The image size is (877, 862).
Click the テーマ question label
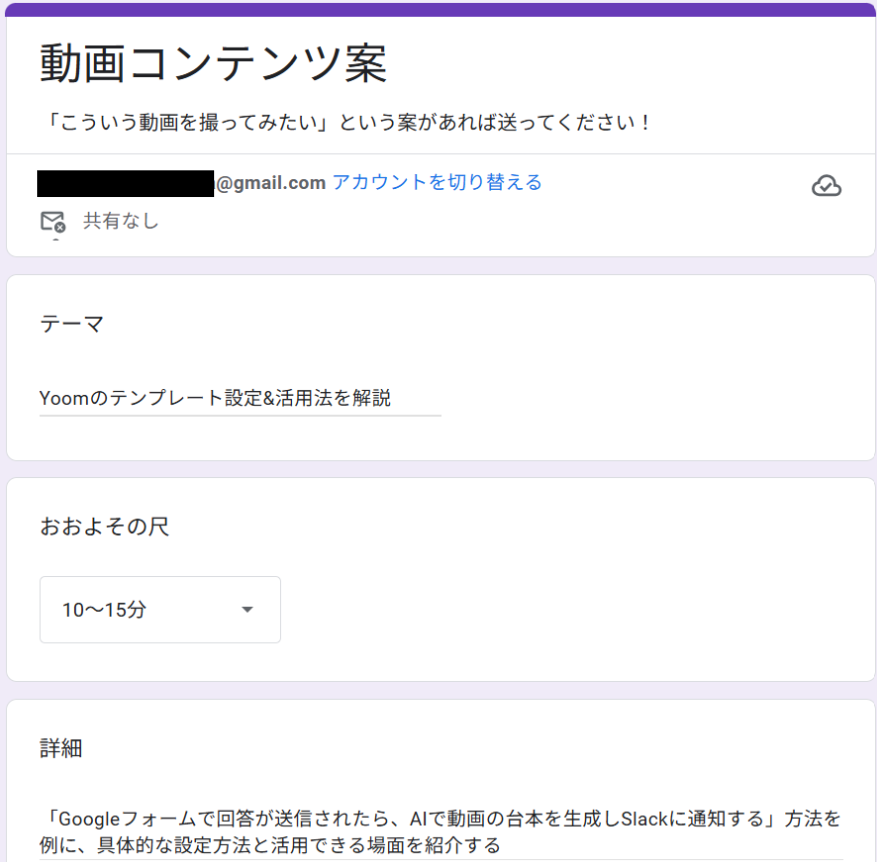point(69,324)
